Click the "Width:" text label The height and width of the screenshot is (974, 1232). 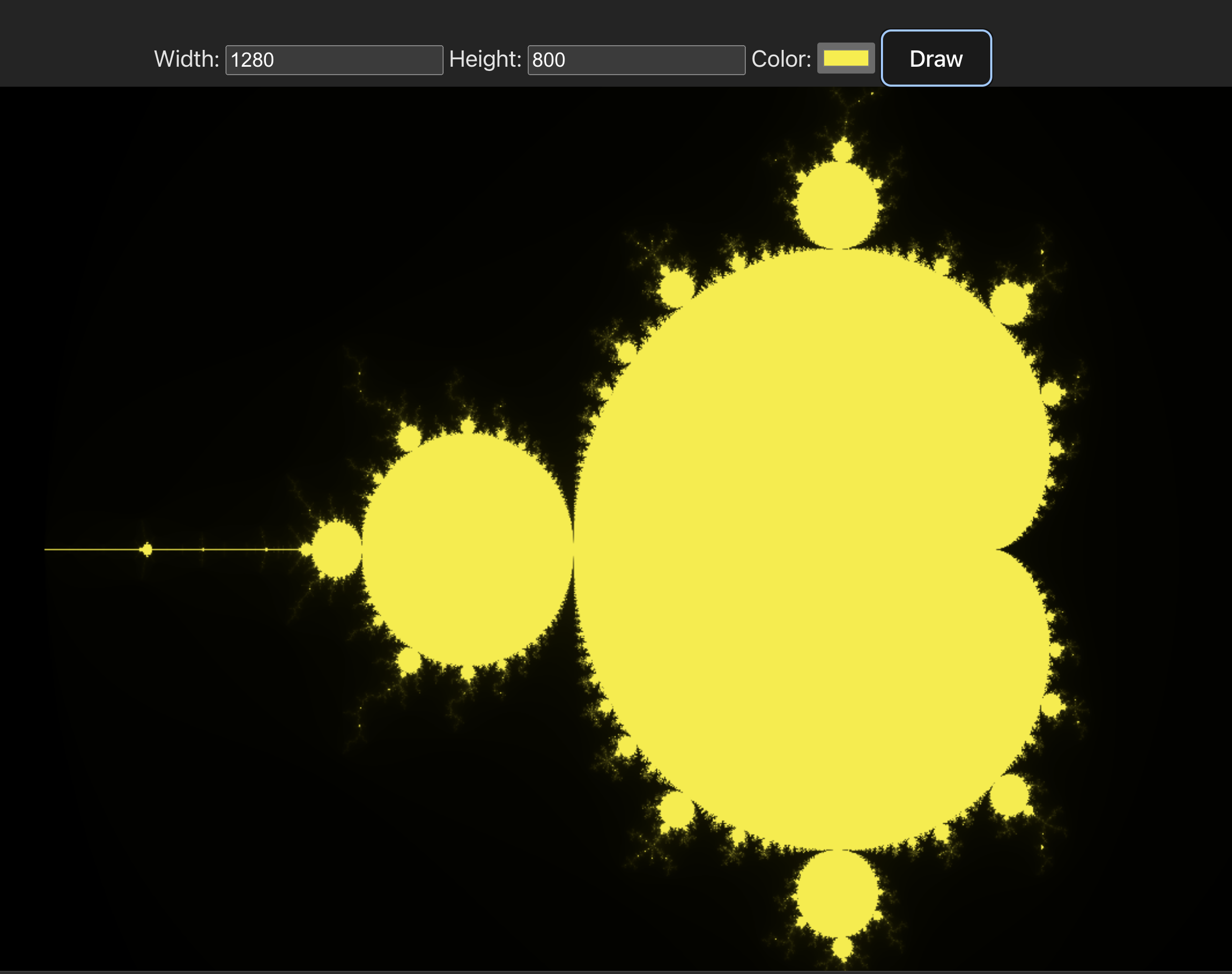coord(187,59)
